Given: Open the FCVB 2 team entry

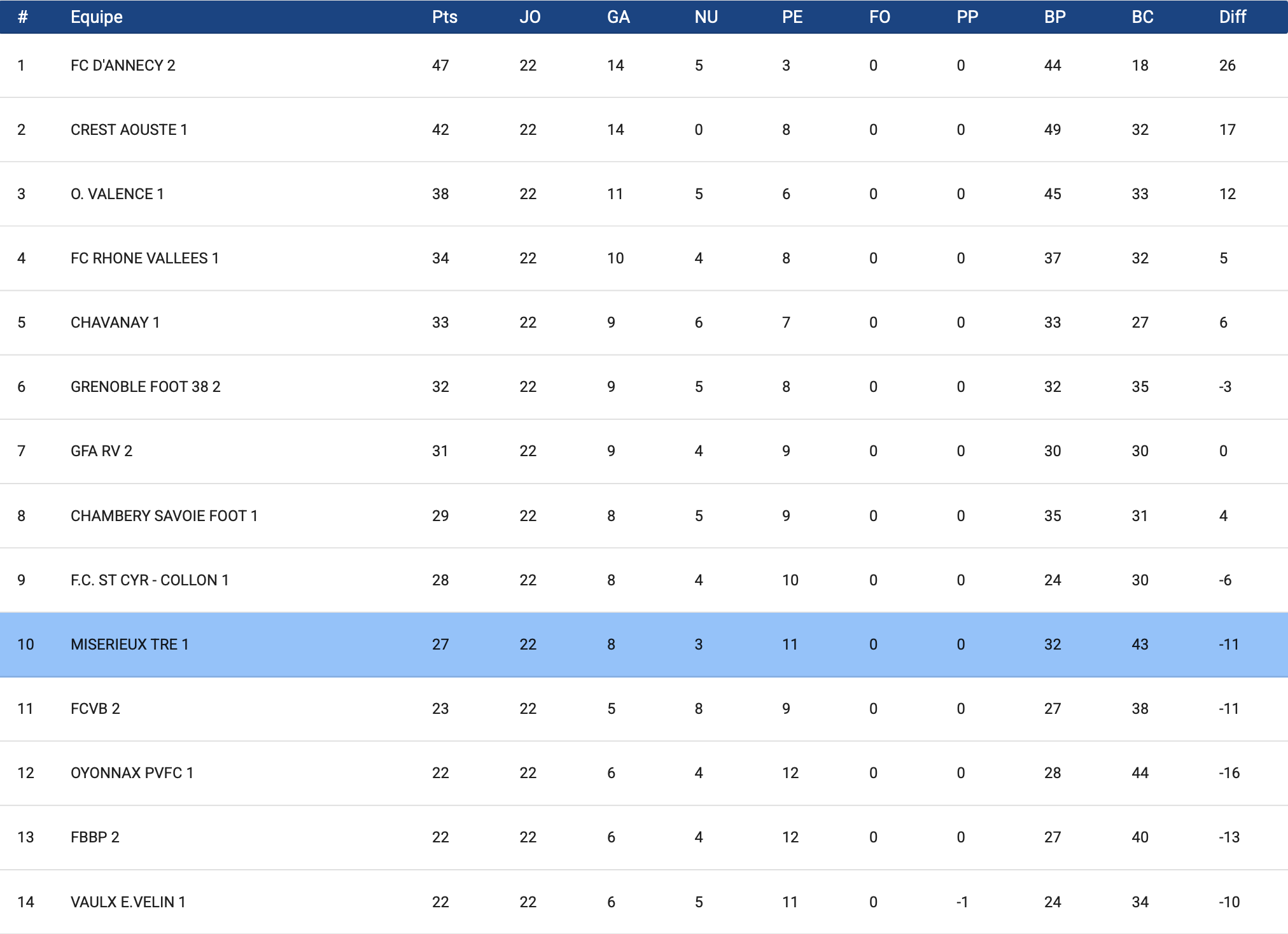Looking at the screenshot, I should [95, 709].
